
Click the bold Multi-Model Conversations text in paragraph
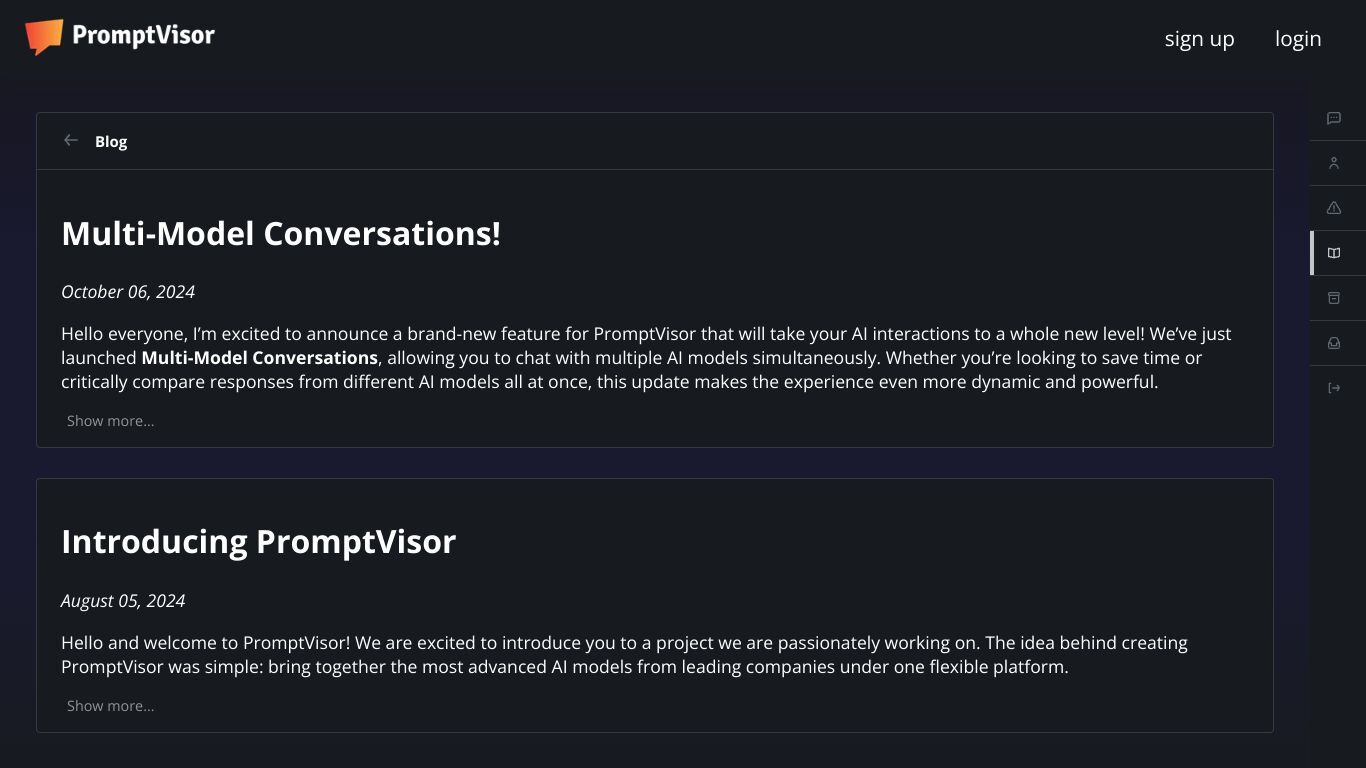(x=259, y=358)
